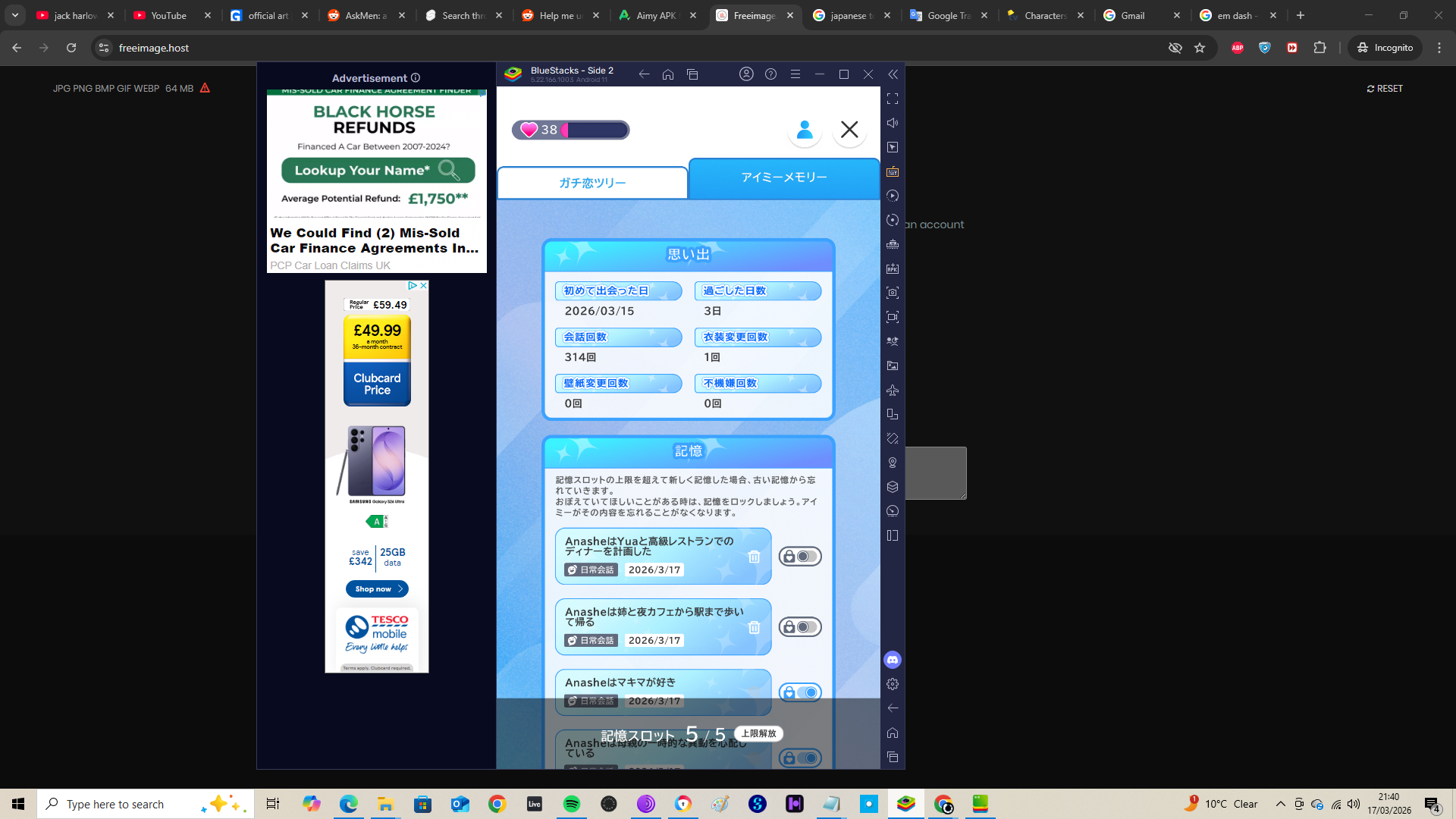Click the BlueStacks install APK icon

893,268
